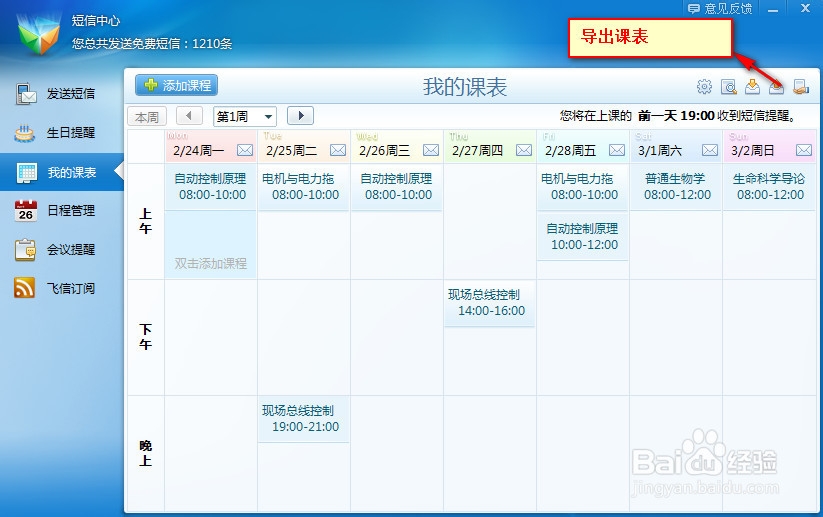823x517 pixels.
Task: Click the 2/26周三 column header
Action: (397, 146)
